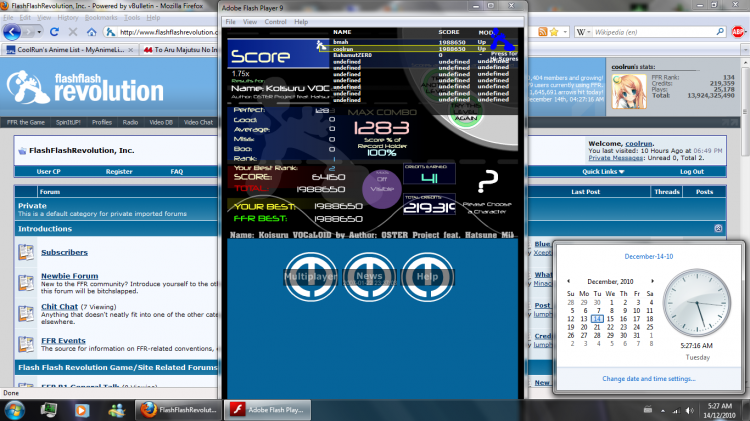
Task: Go to the Firefox Home page
Action: click(x=91, y=32)
